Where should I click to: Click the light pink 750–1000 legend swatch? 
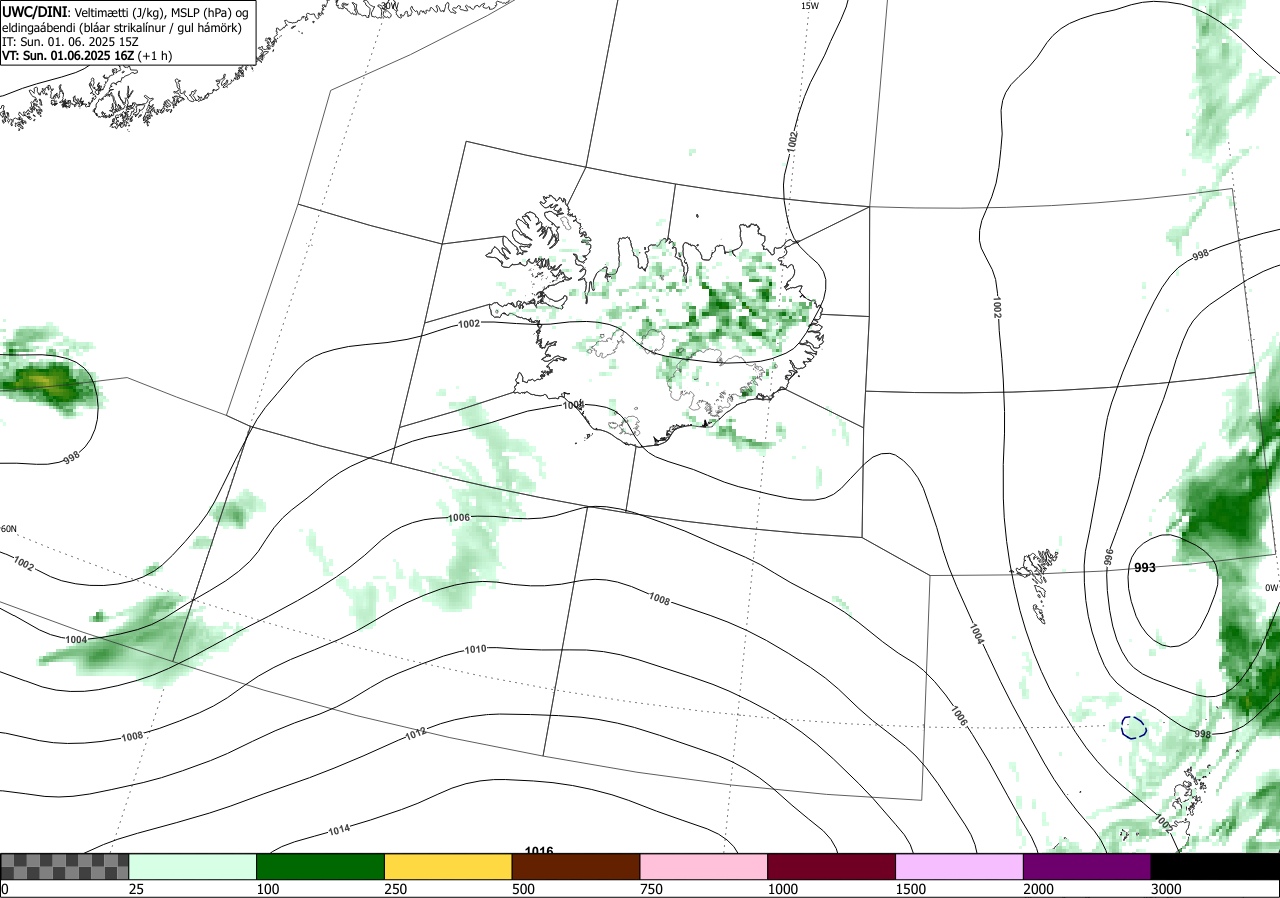[704, 866]
